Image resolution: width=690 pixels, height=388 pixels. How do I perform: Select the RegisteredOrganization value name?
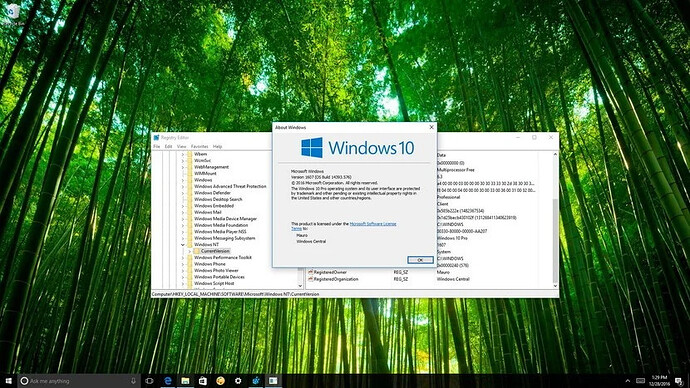tap(336, 279)
